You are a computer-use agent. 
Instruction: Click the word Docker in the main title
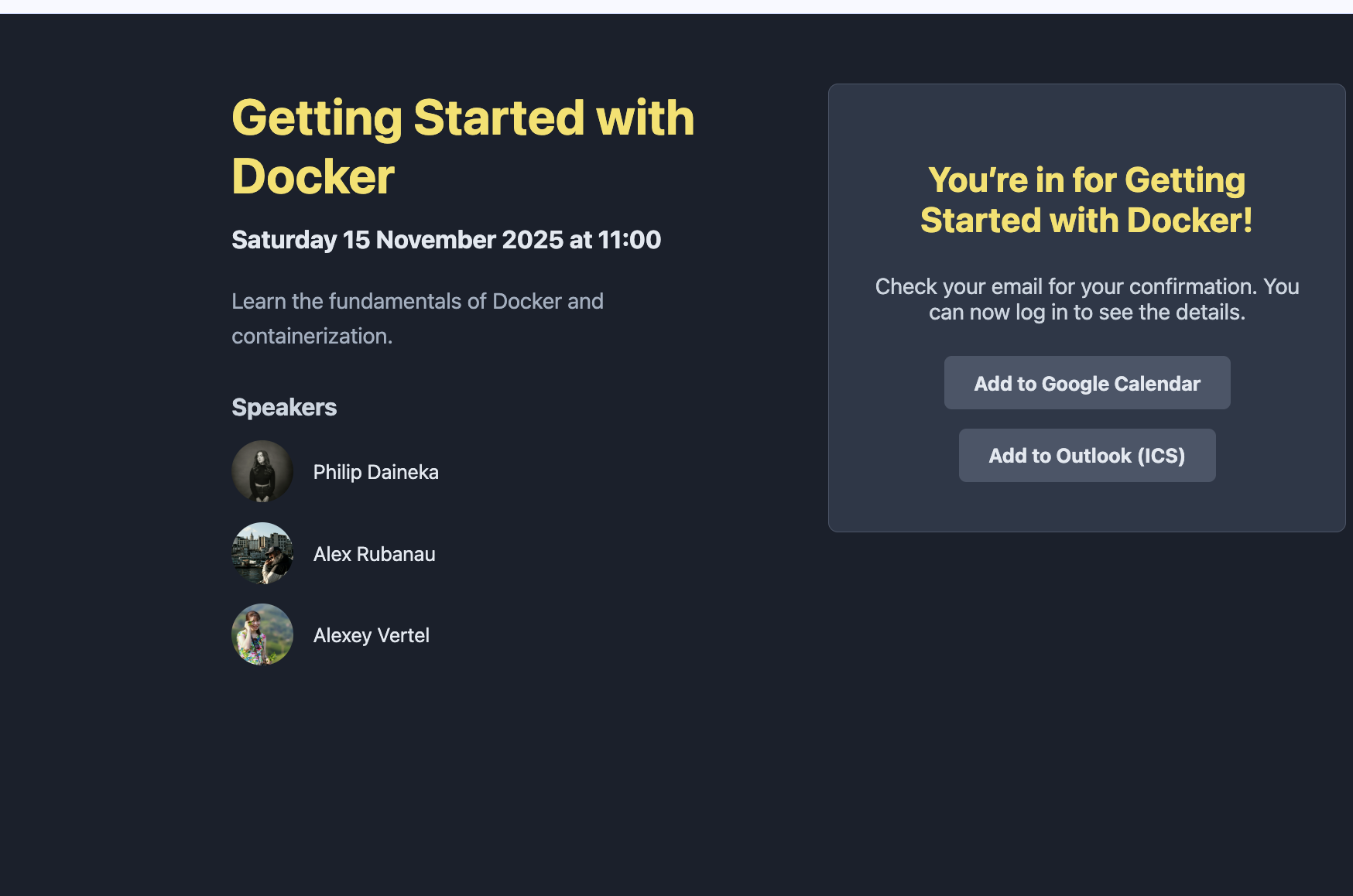pyautogui.click(x=313, y=177)
